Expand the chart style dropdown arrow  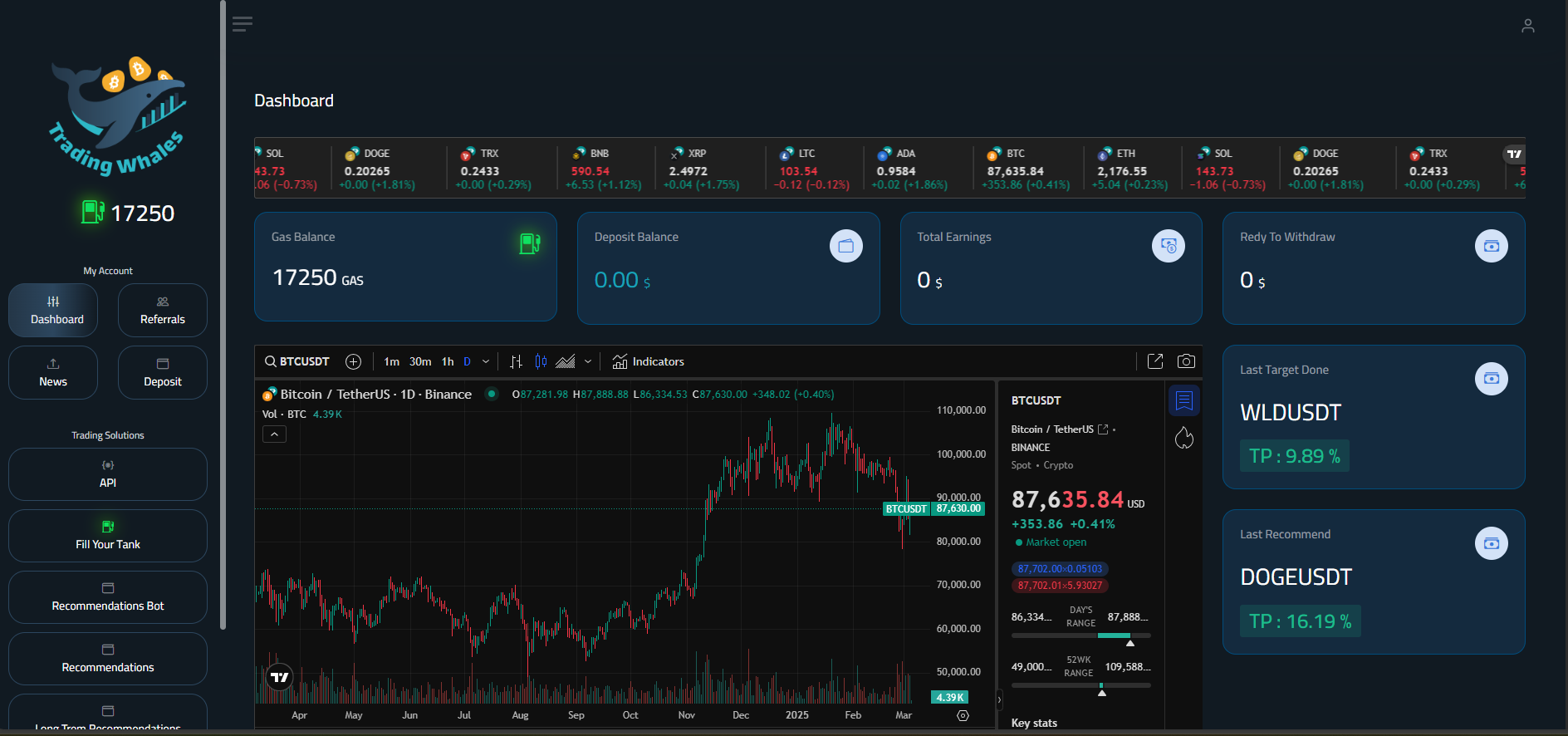(588, 361)
